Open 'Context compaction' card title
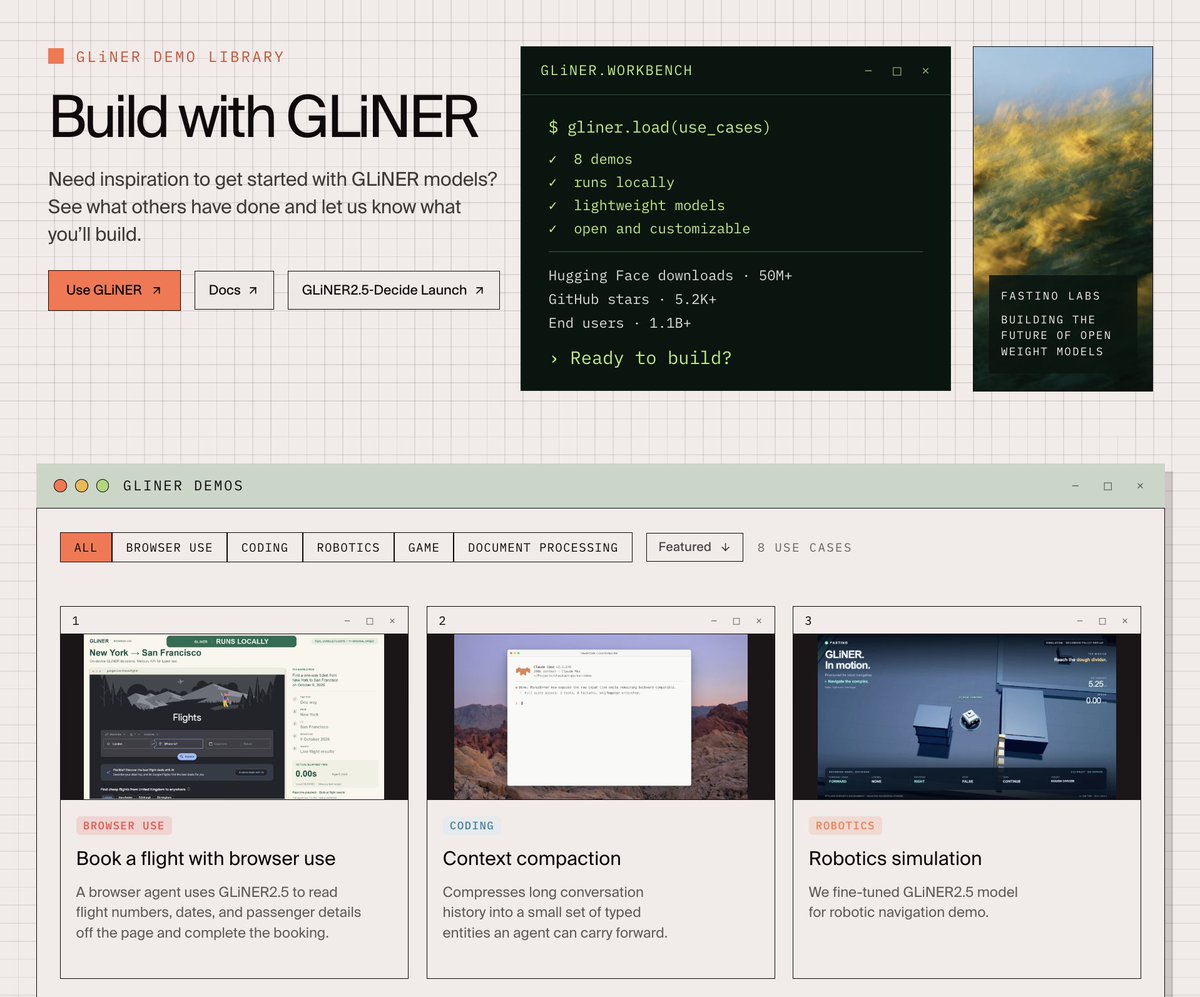 click(532, 859)
